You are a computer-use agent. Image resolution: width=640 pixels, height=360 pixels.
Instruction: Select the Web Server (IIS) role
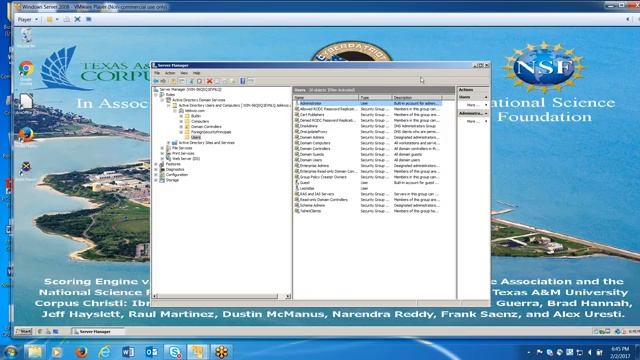(x=186, y=159)
